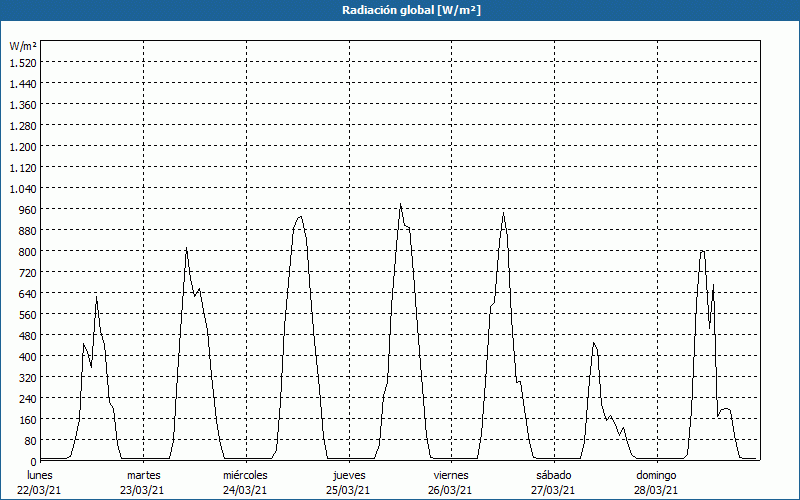
Task: Click the 22/03/21 date label
Action: point(40,490)
